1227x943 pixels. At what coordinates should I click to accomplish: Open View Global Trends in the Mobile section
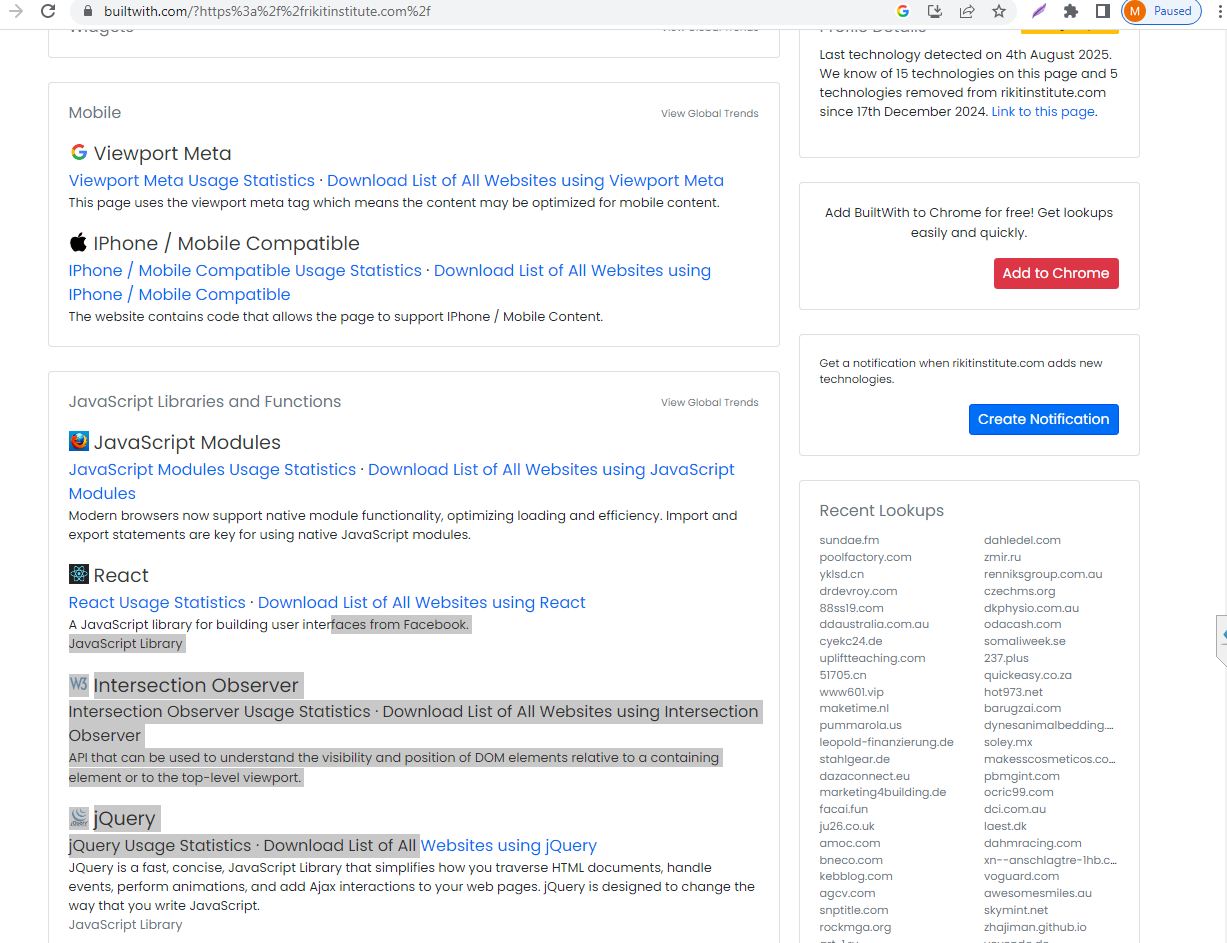coord(709,113)
